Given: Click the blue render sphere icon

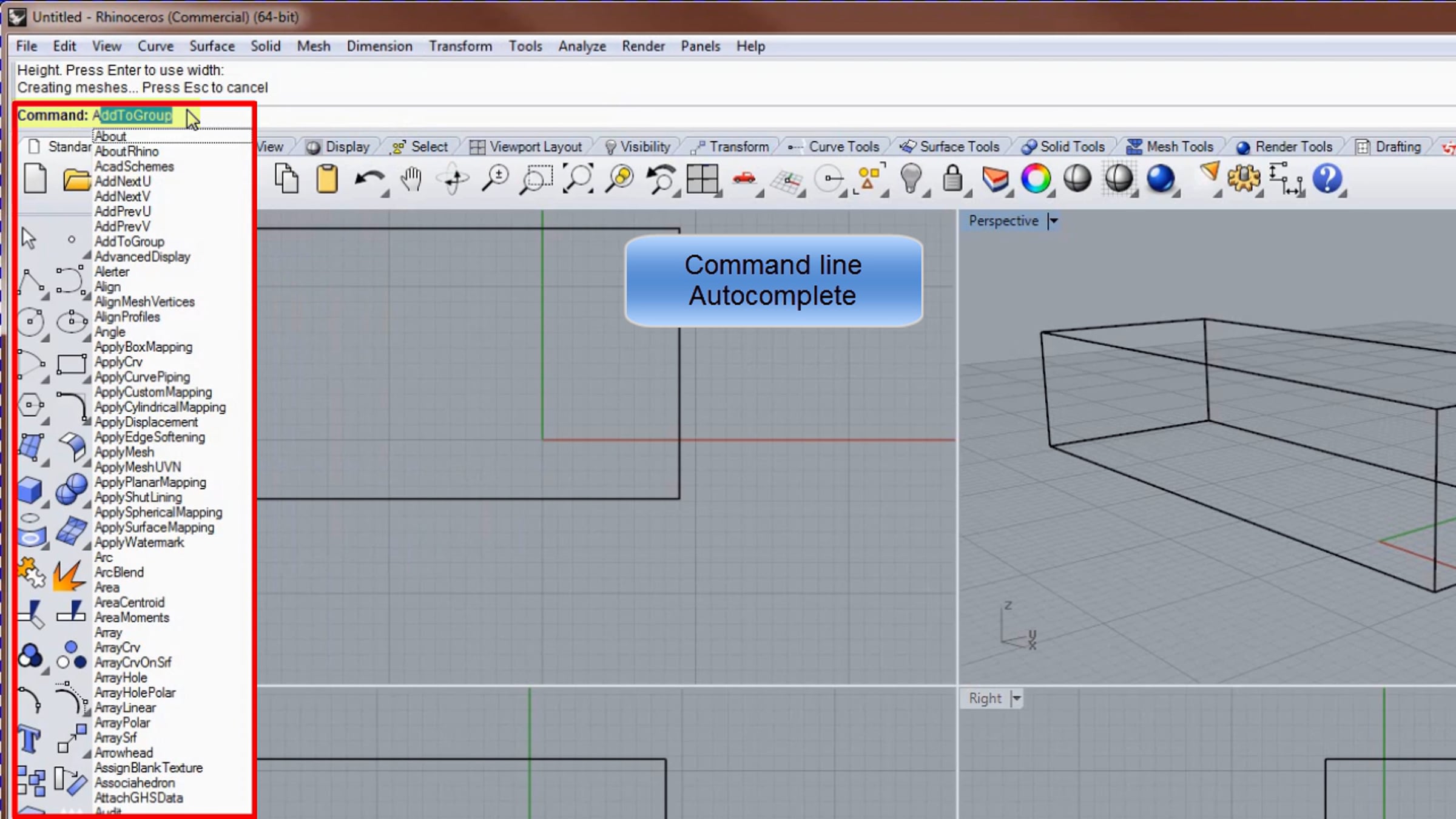Looking at the screenshot, I should [x=1161, y=179].
